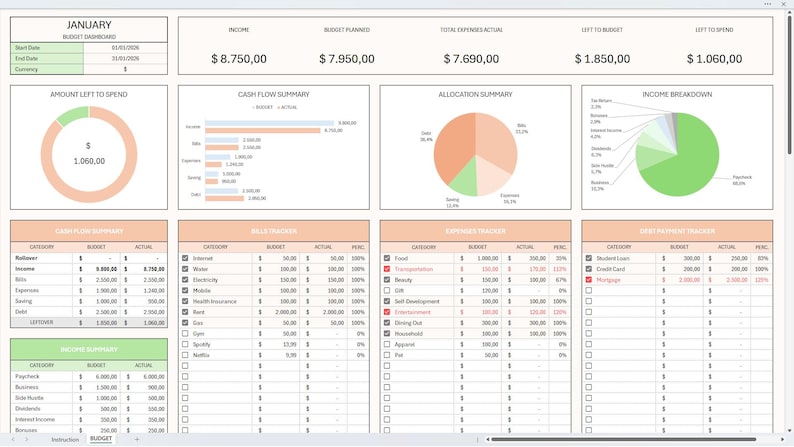The width and height of the screenshot is (794, 447).
Task: Select the $ 7.950,00 budget planned value
Action: coord(347,59)
